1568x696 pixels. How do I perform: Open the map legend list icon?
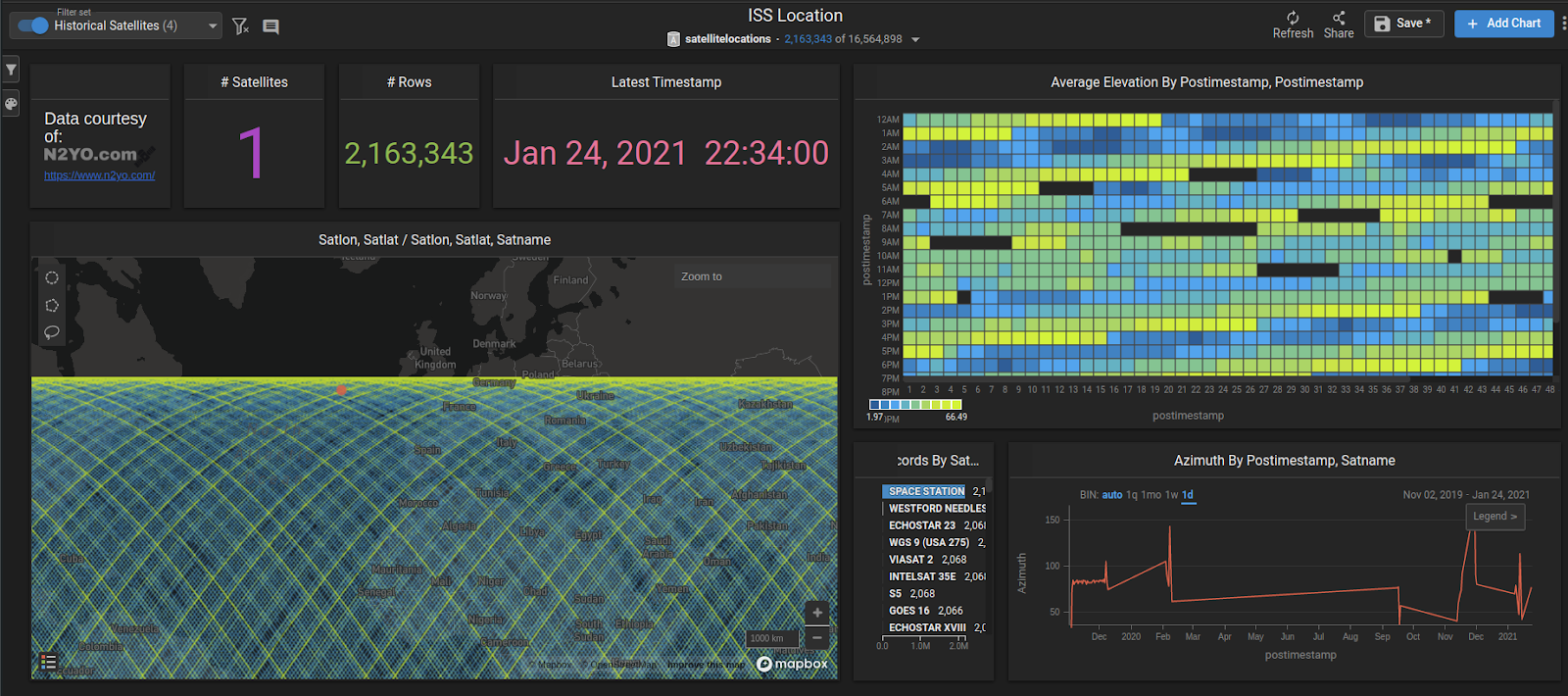[x=48, y=662]
